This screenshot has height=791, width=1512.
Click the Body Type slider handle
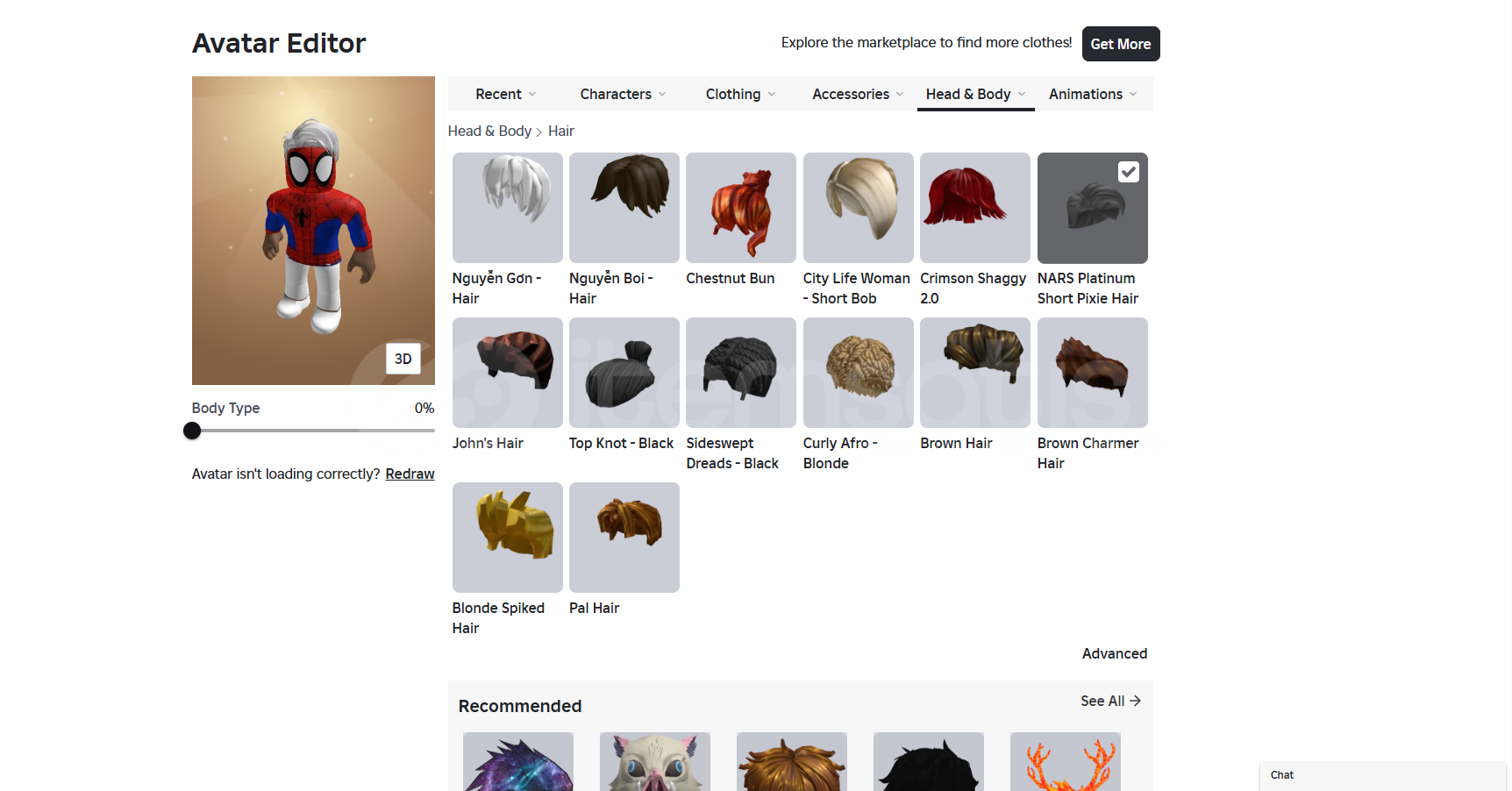tap(192, 431)
